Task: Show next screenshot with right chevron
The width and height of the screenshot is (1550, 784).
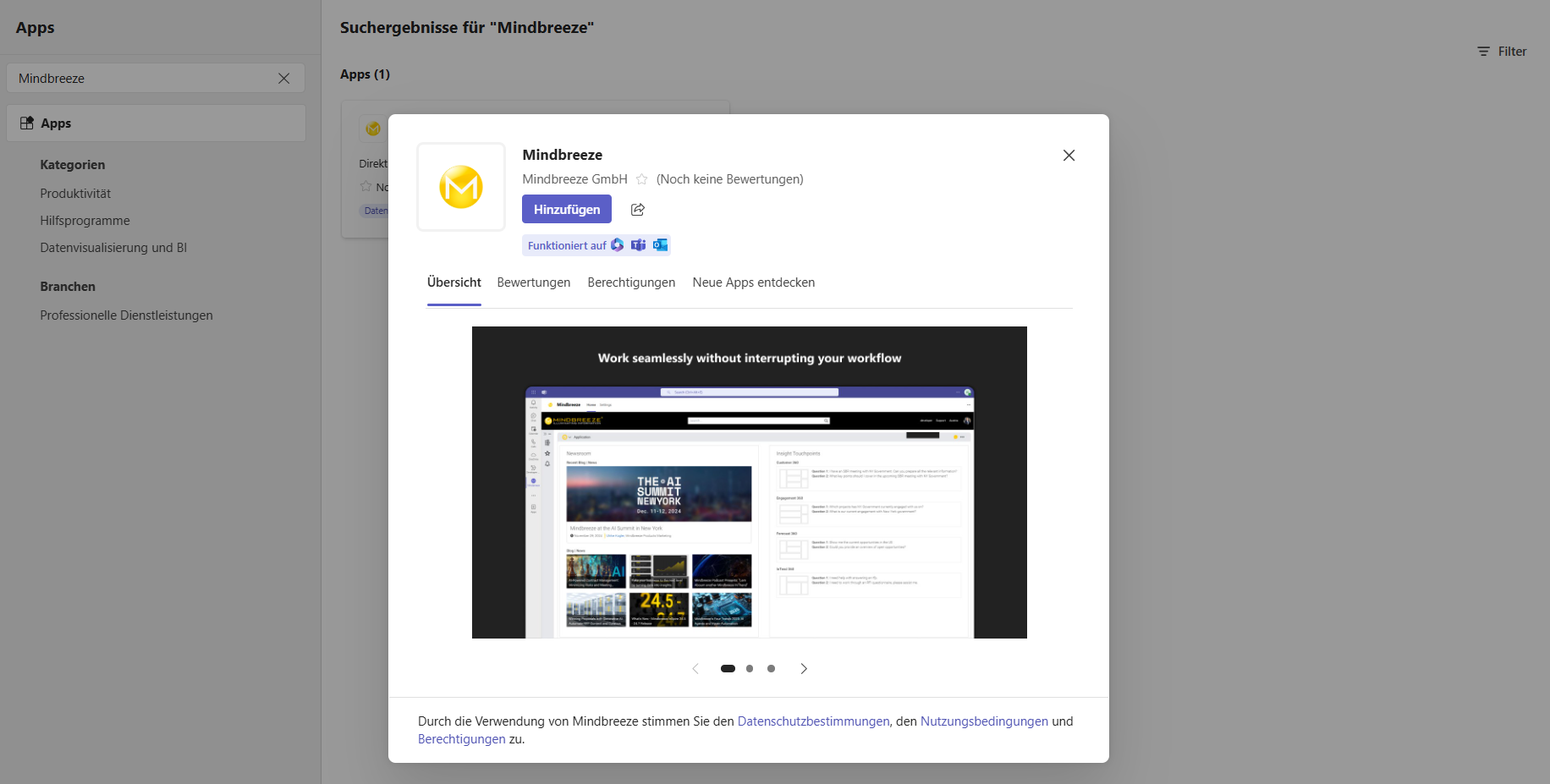Action: click(804, 669)
